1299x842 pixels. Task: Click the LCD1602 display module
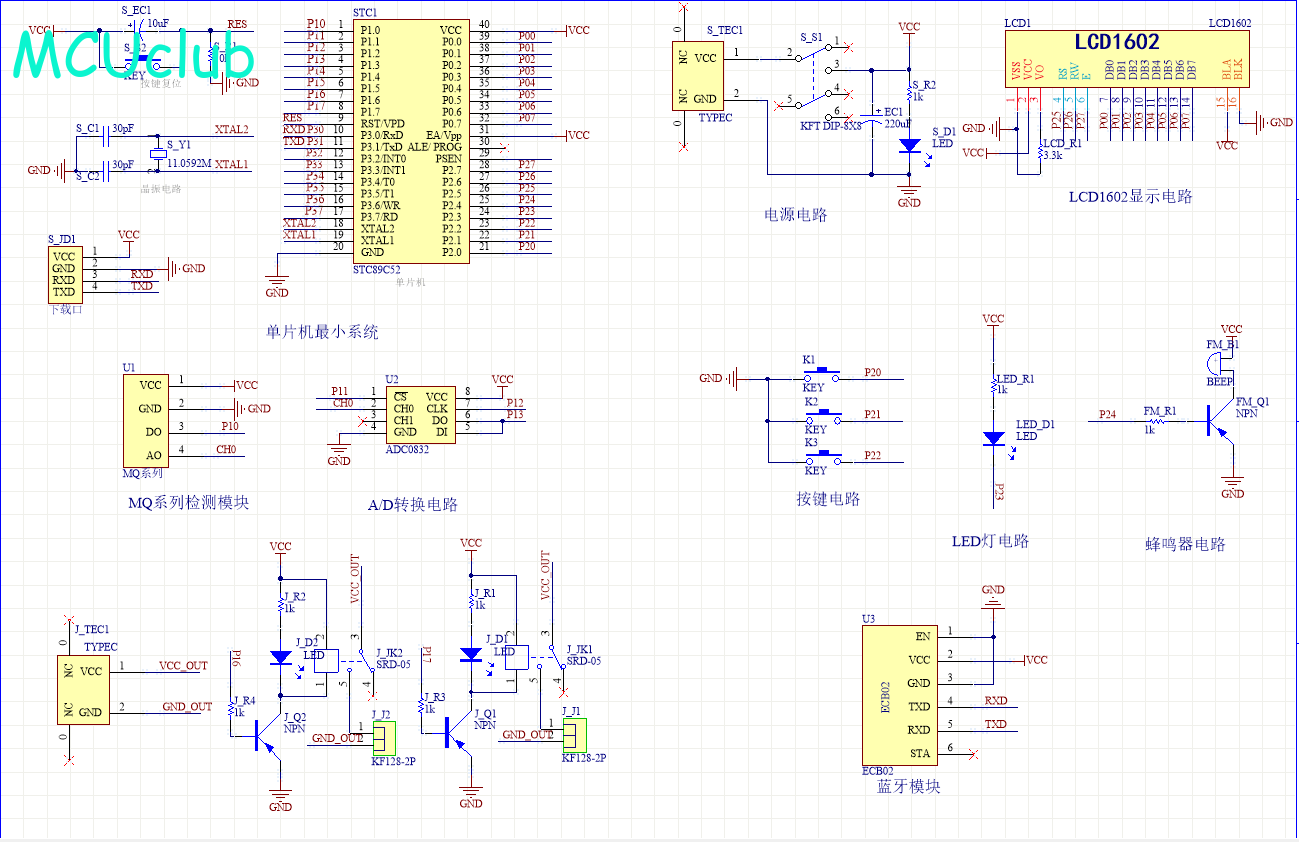[1128, 57]
